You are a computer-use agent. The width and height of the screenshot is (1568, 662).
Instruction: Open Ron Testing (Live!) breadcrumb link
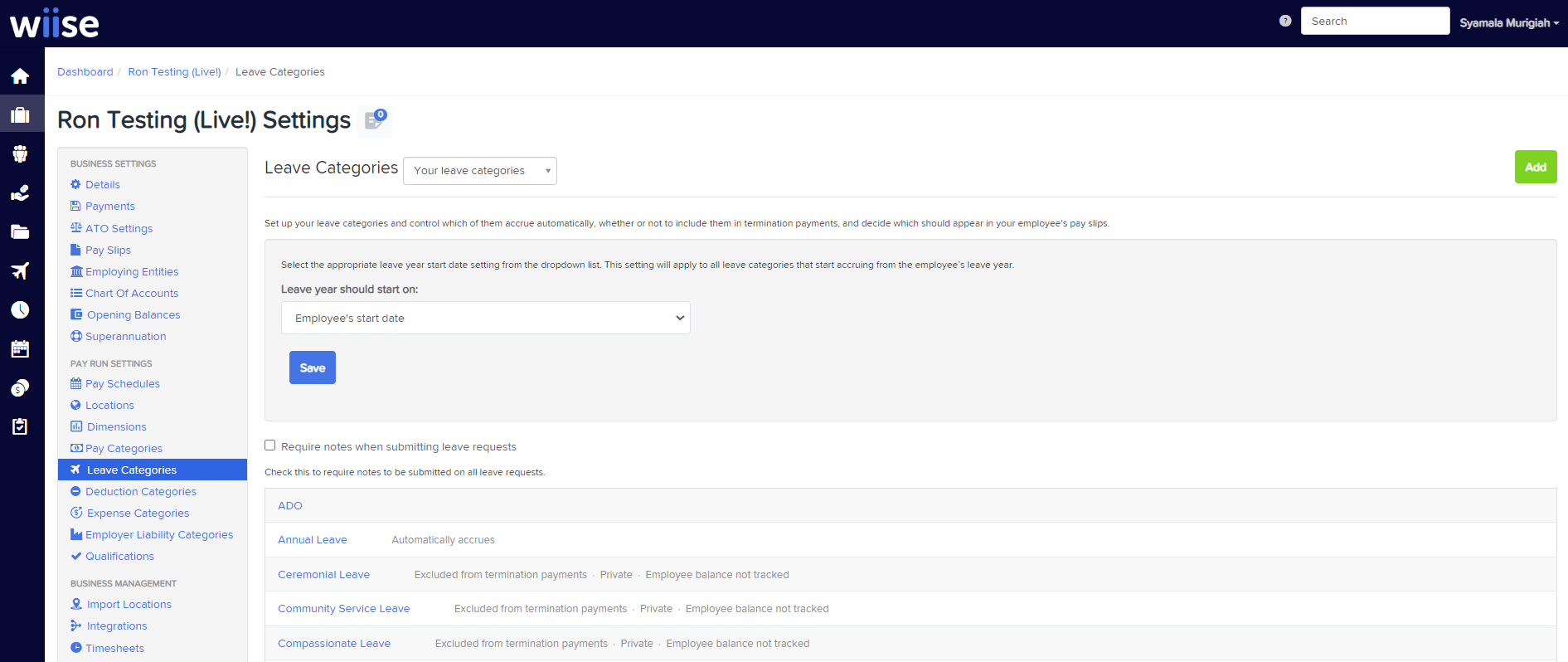174,72
